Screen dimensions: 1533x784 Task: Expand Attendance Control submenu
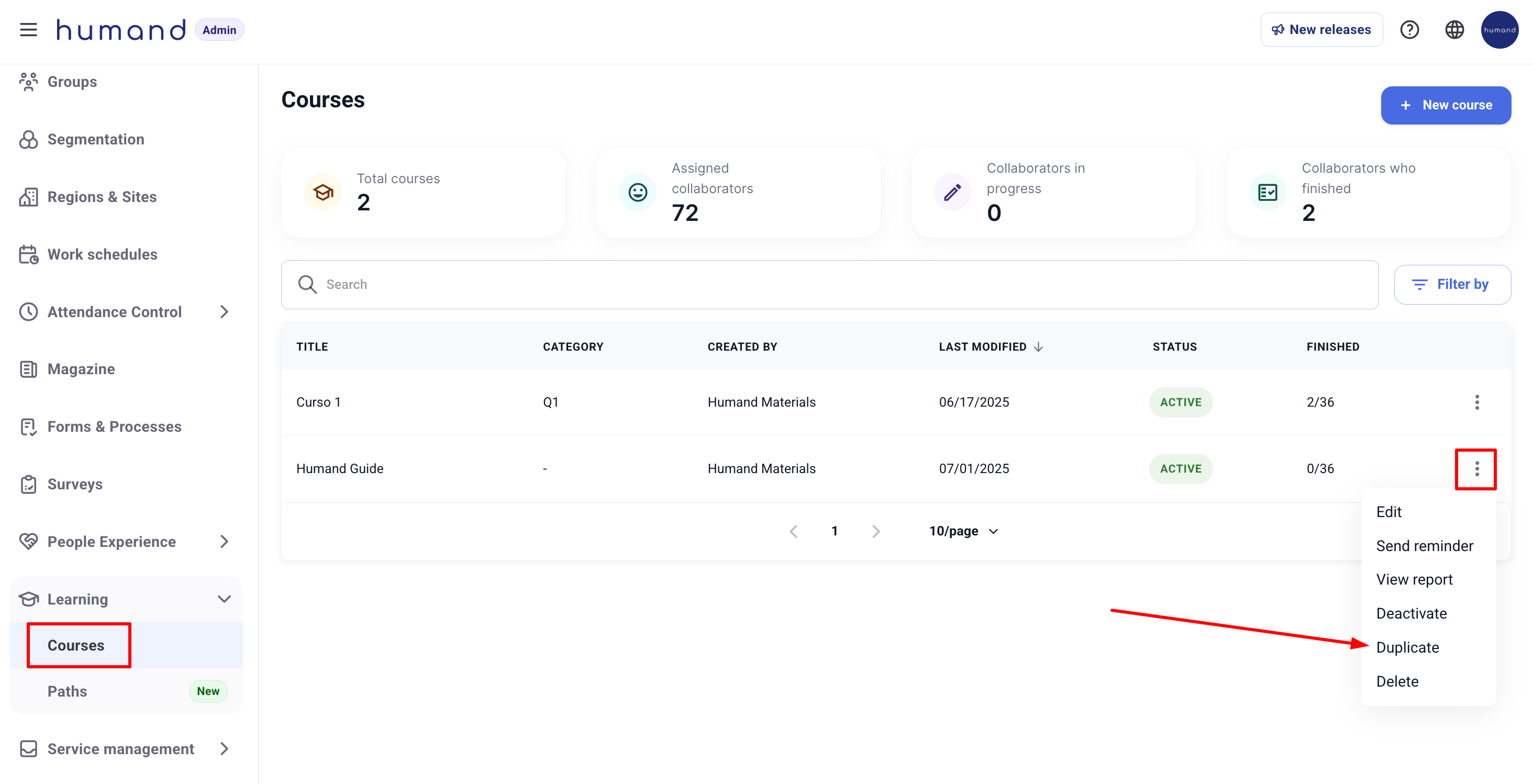tap(224, 312)
